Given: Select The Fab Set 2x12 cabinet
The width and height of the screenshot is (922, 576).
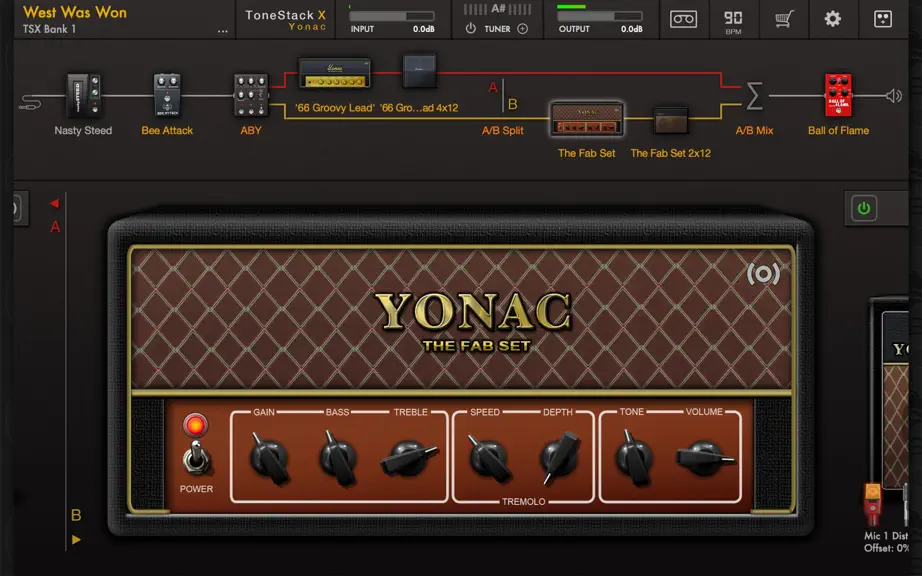Looking at the screenshot, I should pyautogui.click(x=671, y=120).
